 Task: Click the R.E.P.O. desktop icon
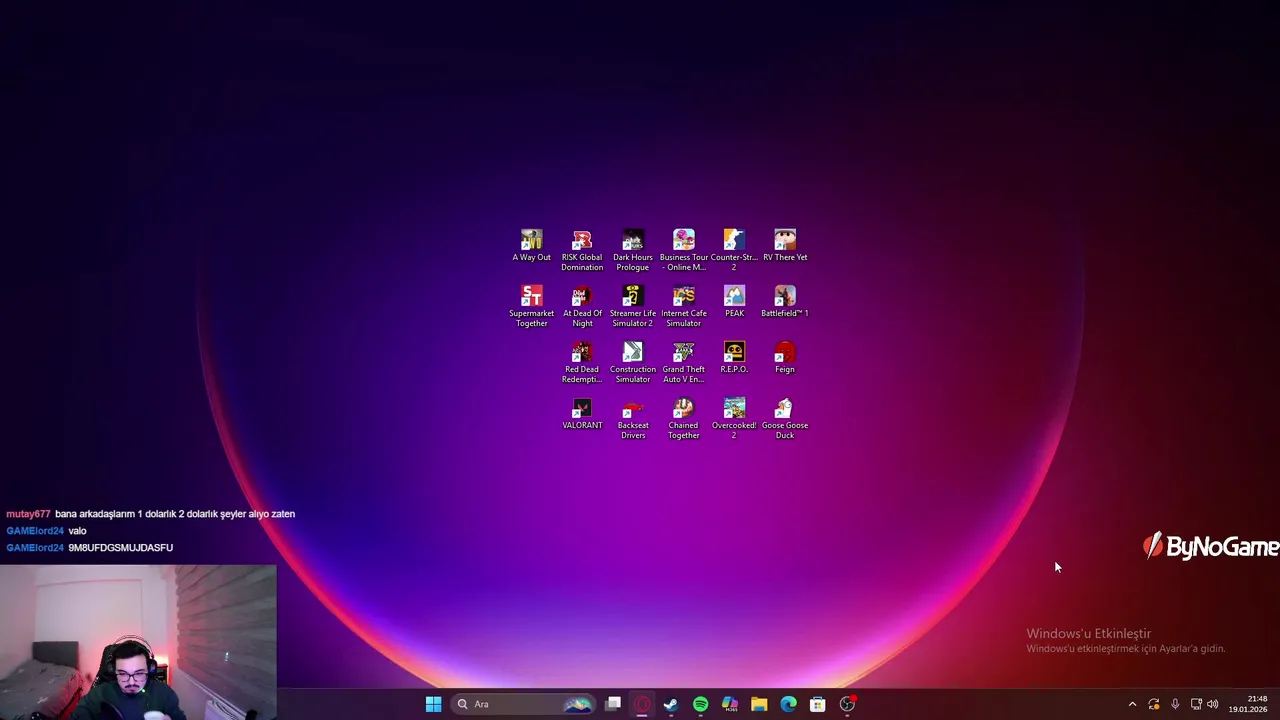click(x=734, y=358)
